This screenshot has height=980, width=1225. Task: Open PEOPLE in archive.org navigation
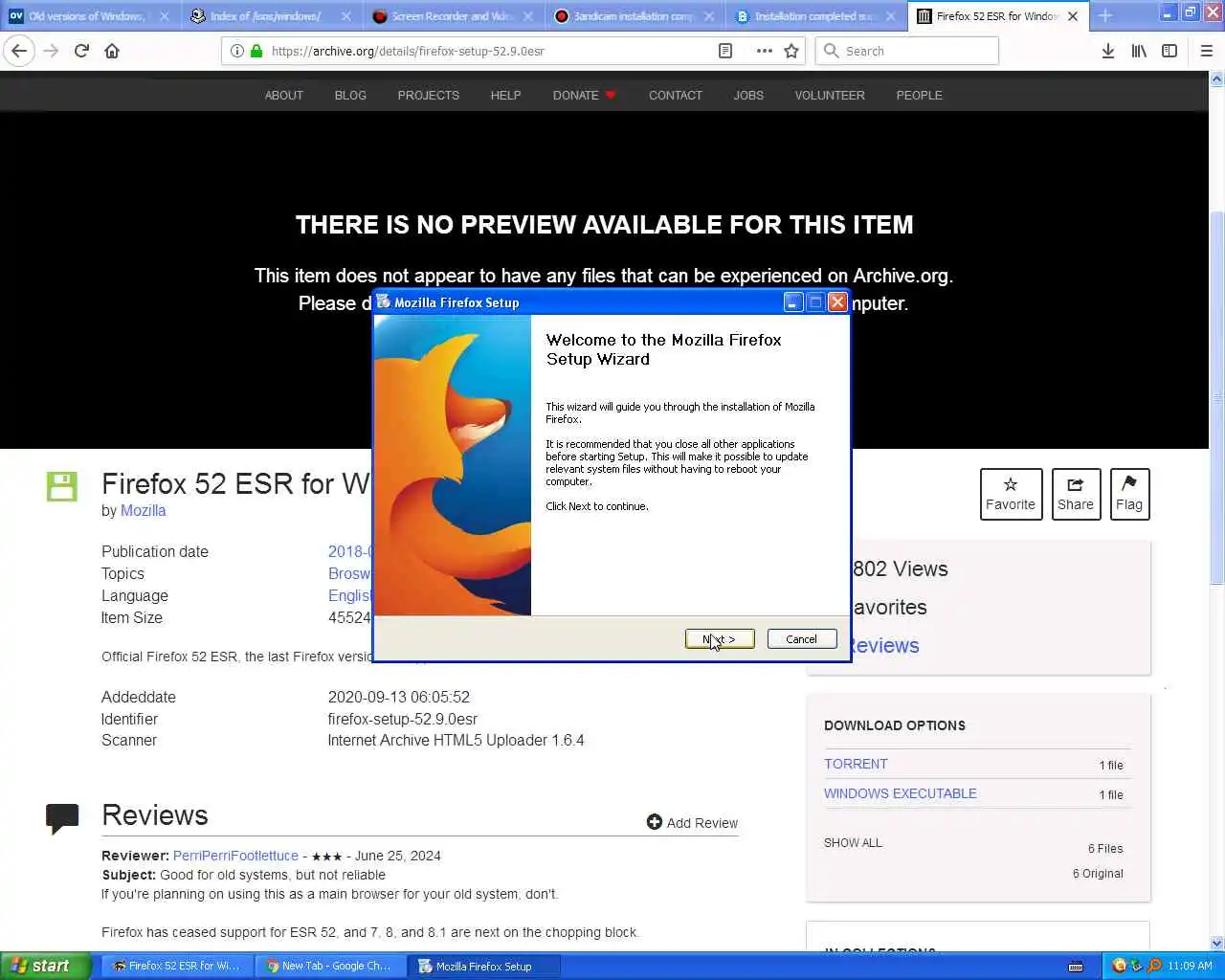920,95
